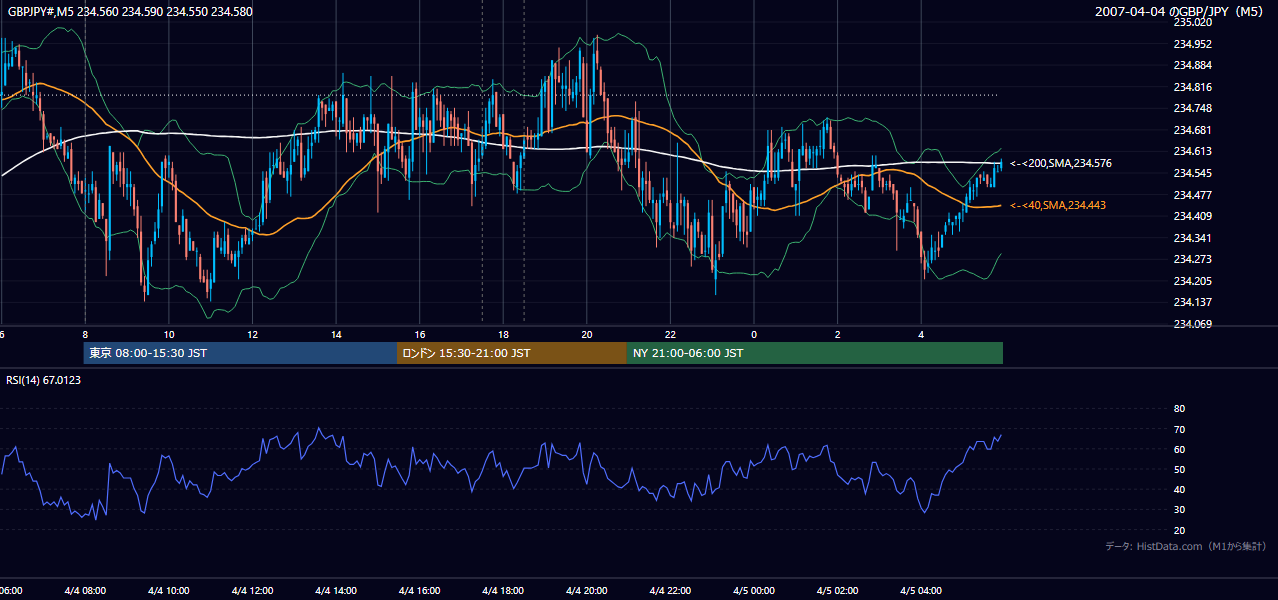Click the 234.273 price axis label

click(1193, 259)
